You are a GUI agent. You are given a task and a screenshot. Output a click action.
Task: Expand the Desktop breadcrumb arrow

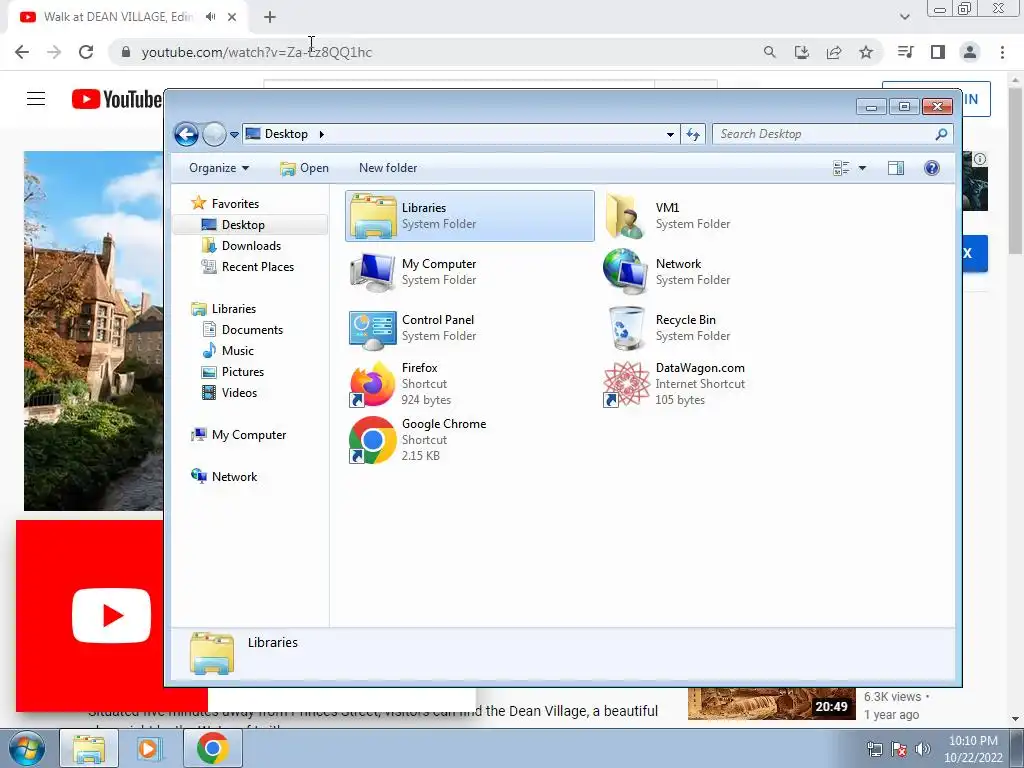(x=321, y=135)
